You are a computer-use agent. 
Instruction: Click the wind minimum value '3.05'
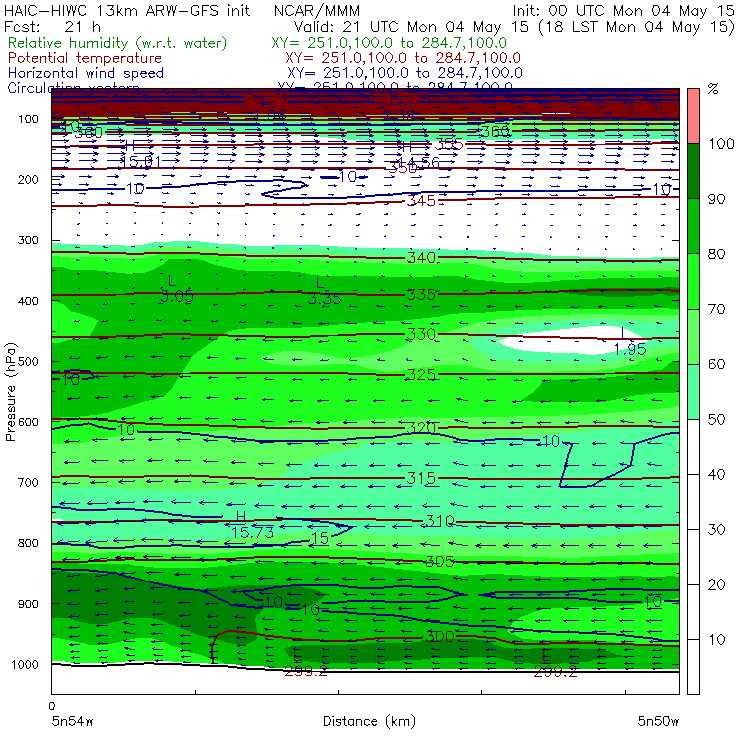tap(177, 296)
